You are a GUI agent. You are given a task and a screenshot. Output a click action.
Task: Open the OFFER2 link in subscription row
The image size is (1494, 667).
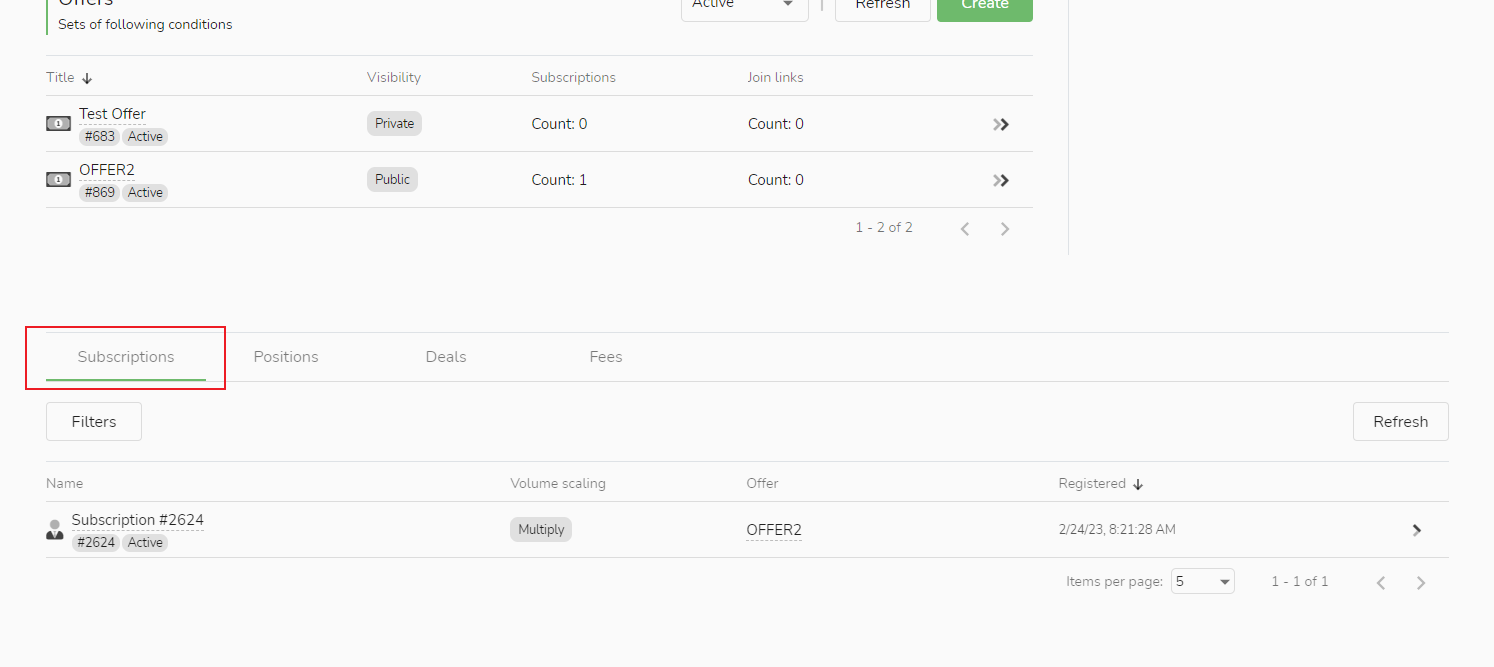[774, 530]
